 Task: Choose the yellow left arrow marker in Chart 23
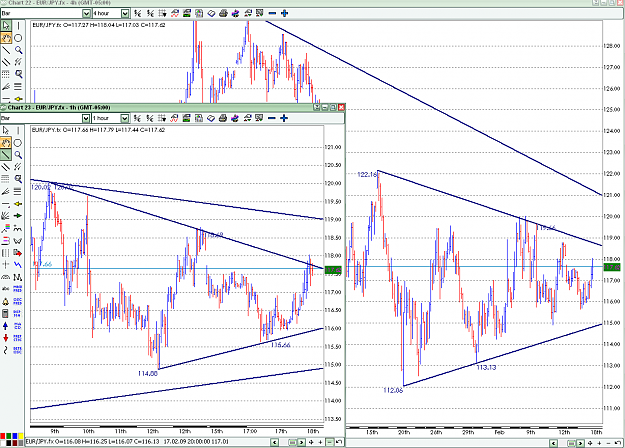[x=18, y=204]
